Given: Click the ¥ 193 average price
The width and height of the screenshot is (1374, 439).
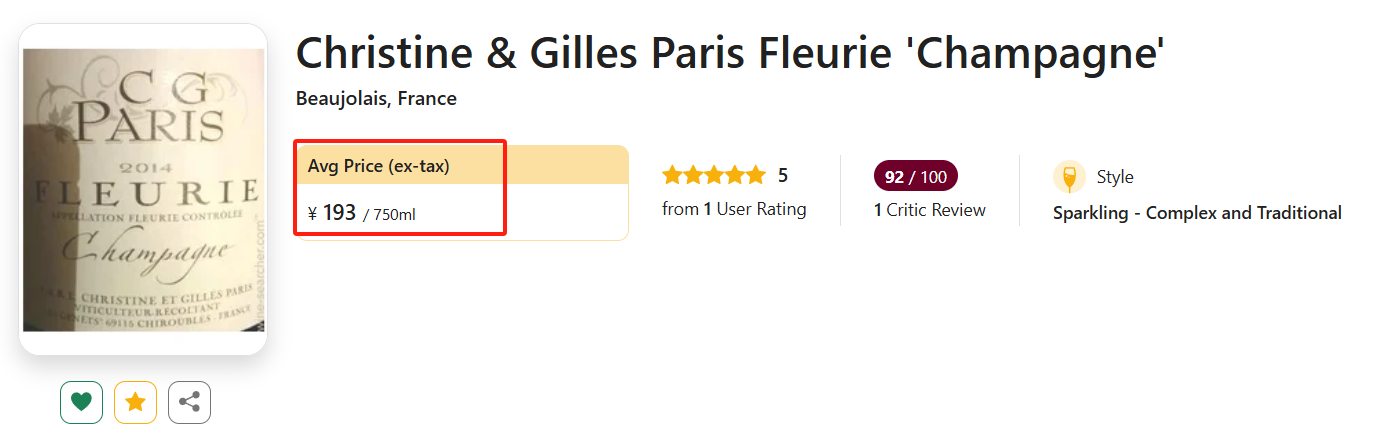Looking at the screenshot, I should [x=332, y=213].
